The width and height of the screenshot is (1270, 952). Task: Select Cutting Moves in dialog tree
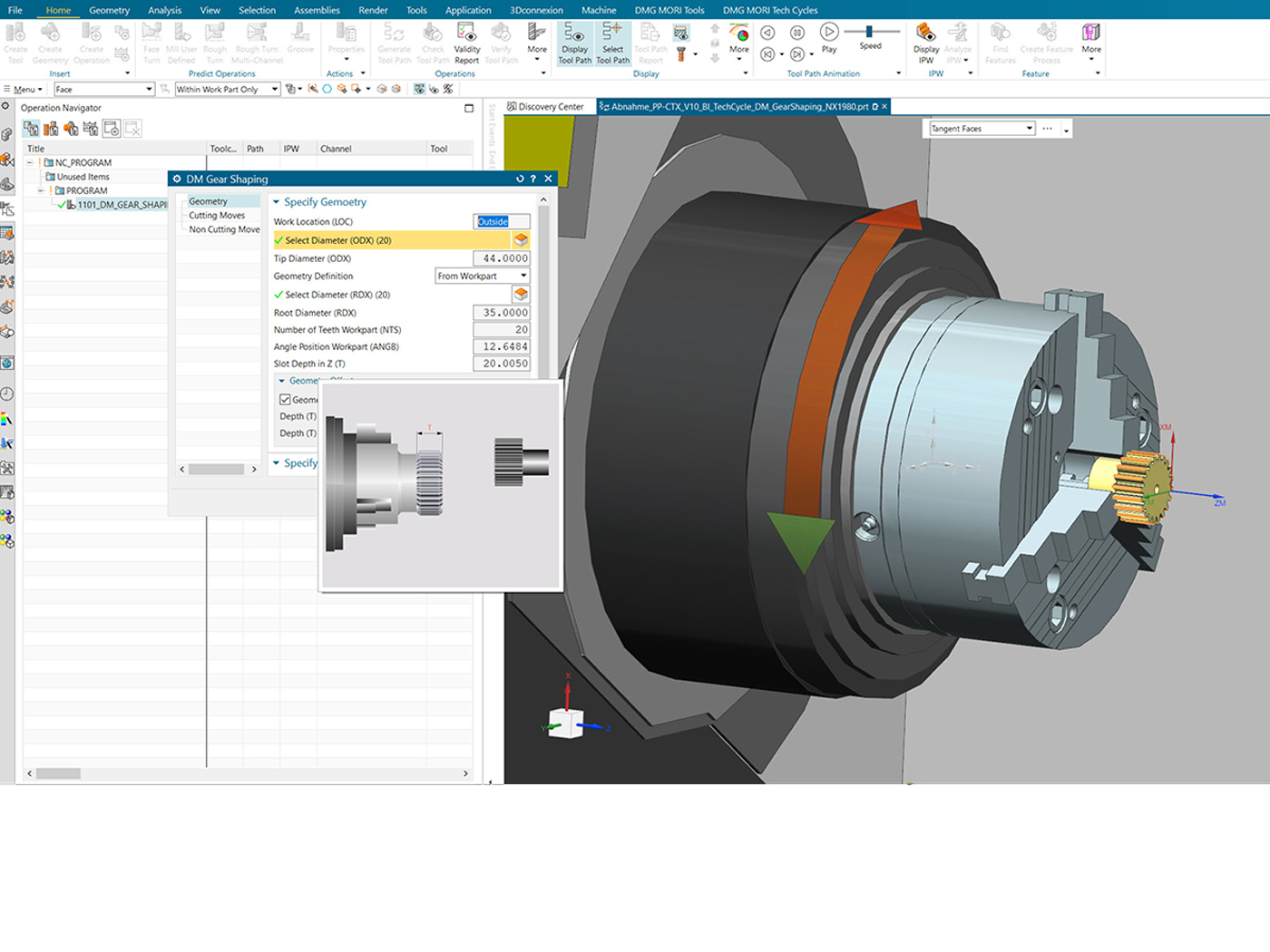217,216
